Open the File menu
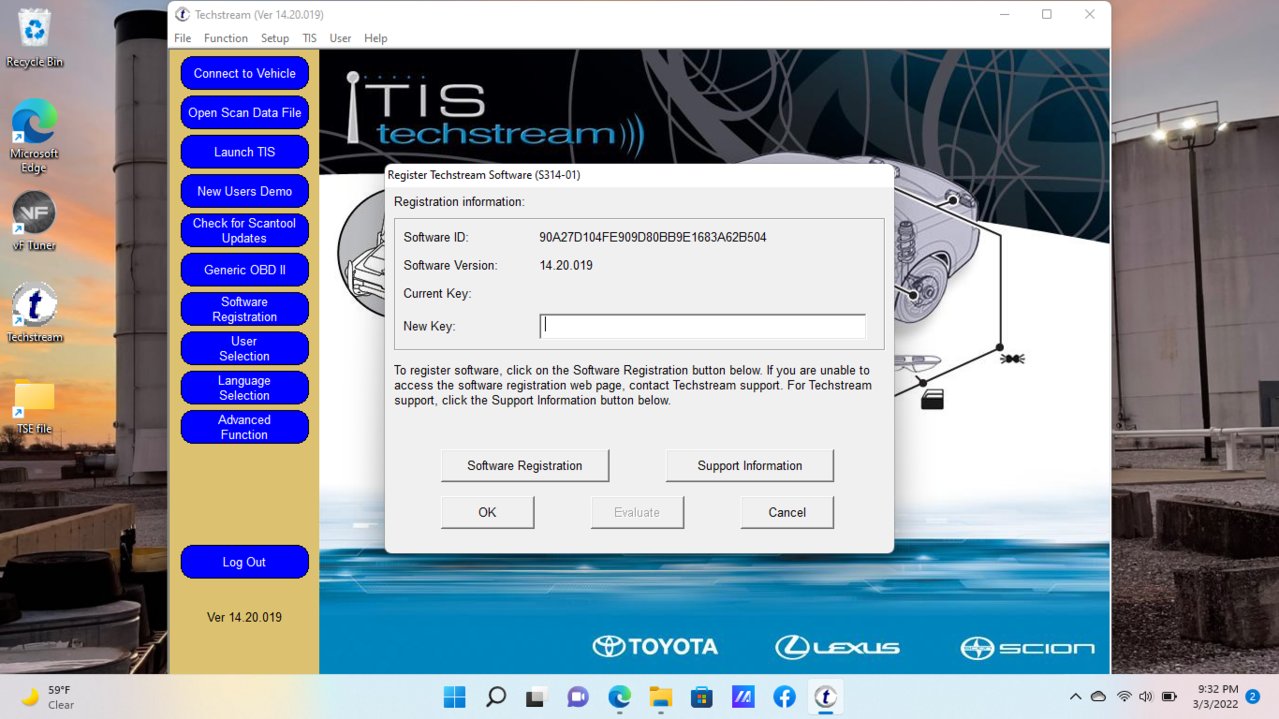Screen dimensions: 1279x719 click(x=182, y=38)
